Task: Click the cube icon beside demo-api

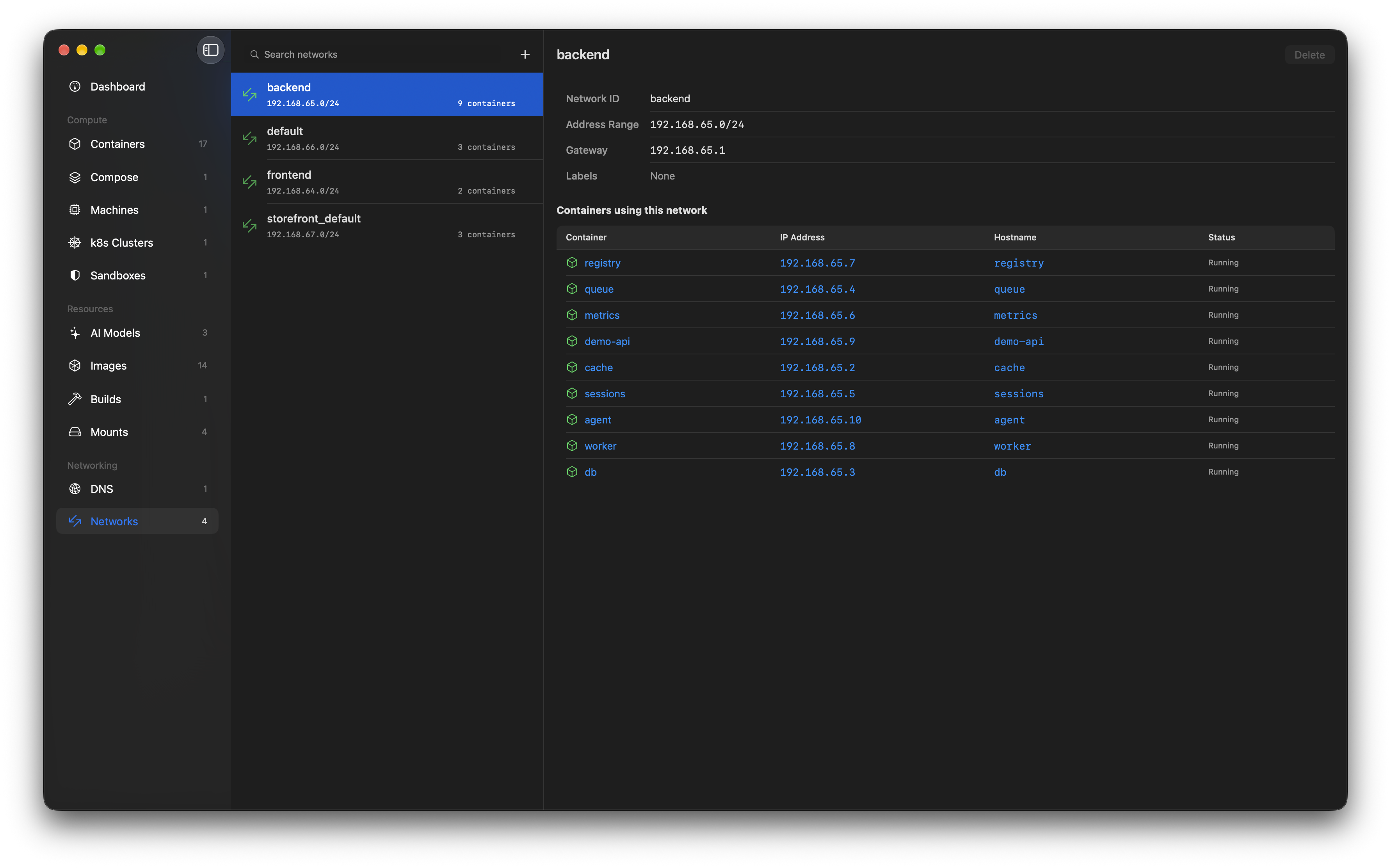Action: [572, 342]
